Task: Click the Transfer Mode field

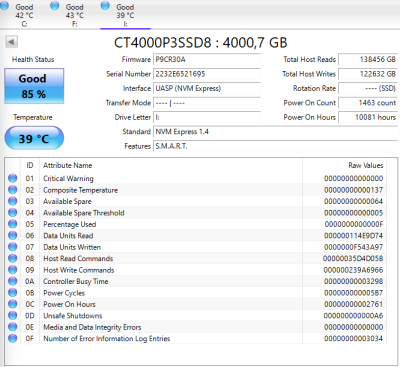Action: [207, 103]
